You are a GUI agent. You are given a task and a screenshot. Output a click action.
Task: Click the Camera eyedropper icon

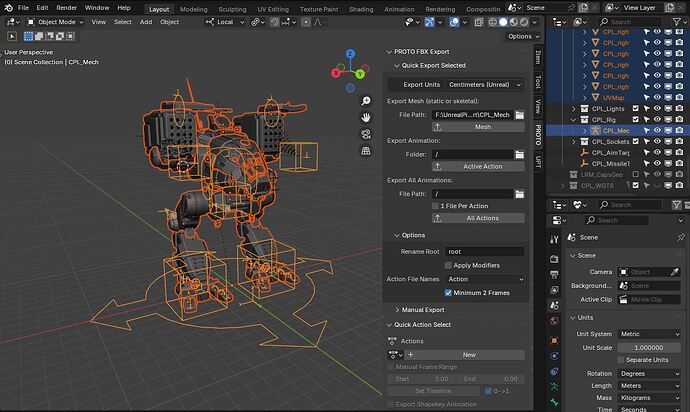tap(675, 272)
